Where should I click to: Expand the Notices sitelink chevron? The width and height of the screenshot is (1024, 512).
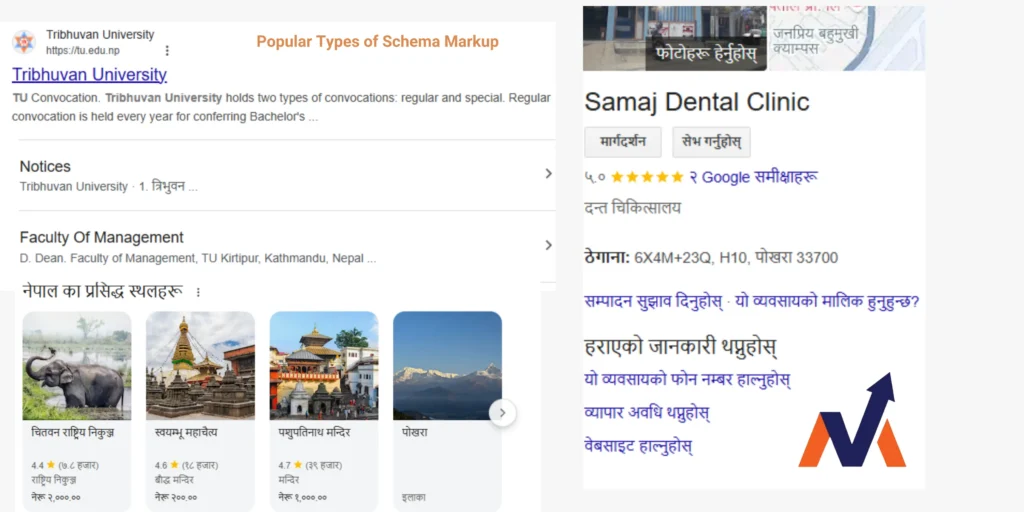pos(548,174)
